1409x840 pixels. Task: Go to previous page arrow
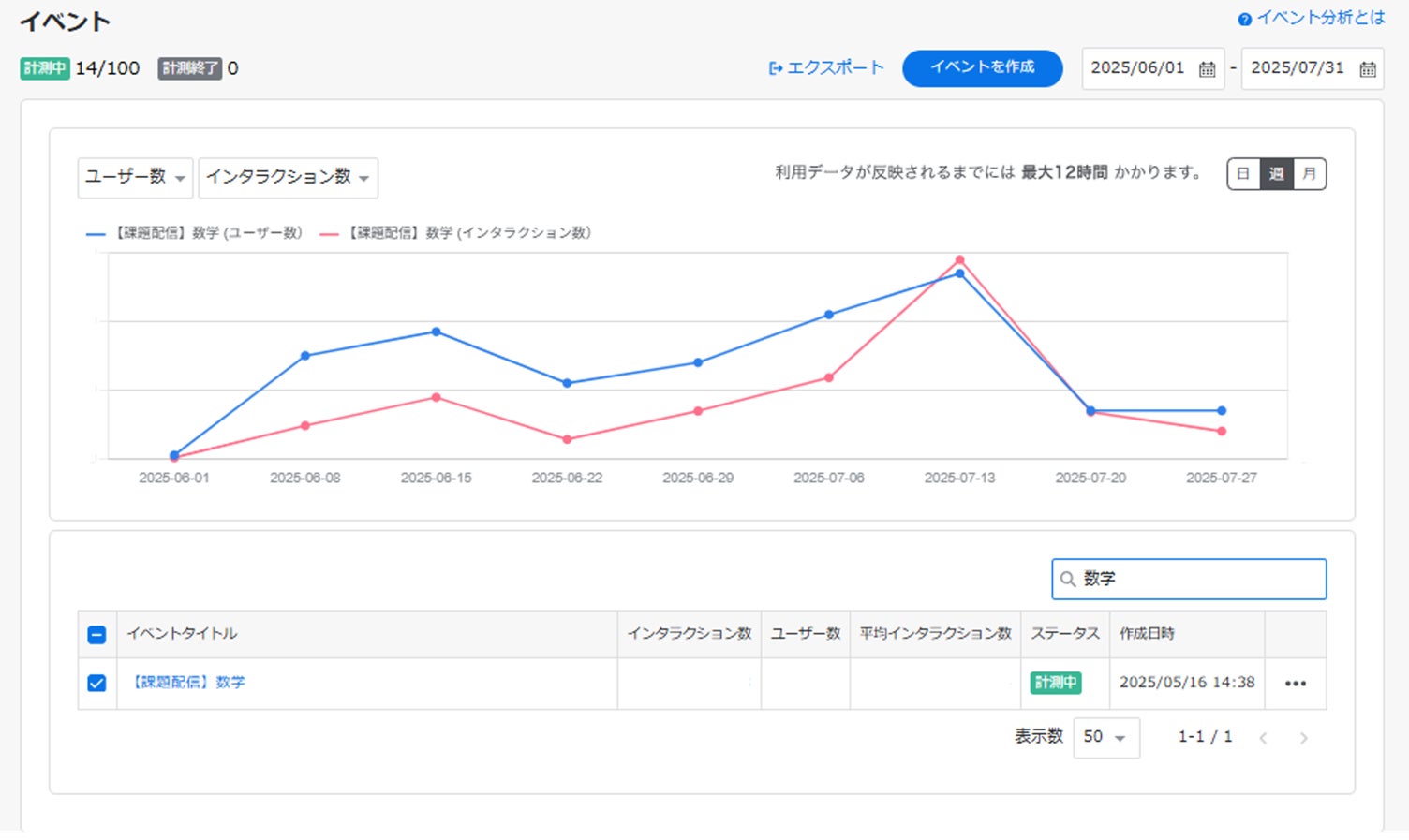click(1263, 738)
